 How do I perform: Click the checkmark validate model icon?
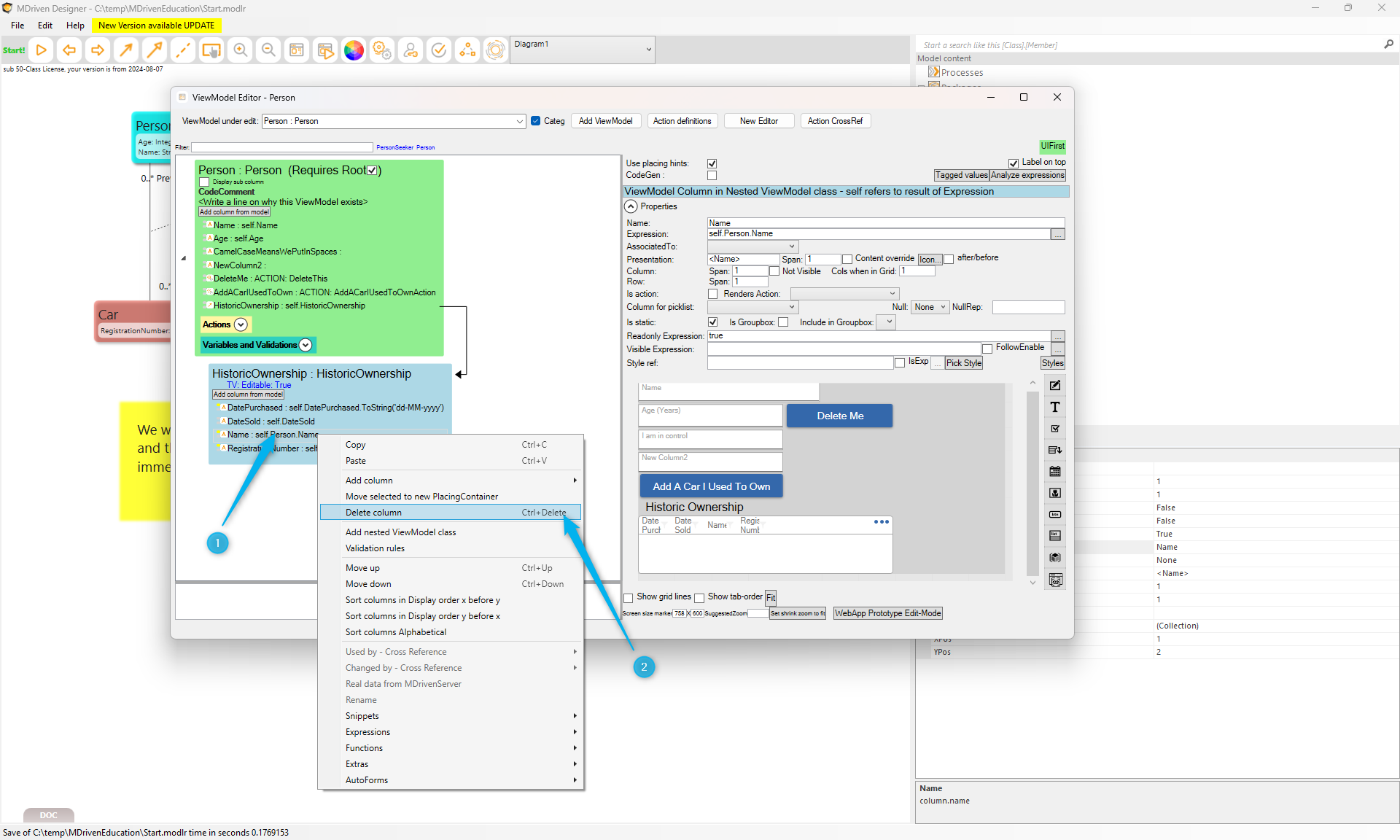click(x=439, y=50)
